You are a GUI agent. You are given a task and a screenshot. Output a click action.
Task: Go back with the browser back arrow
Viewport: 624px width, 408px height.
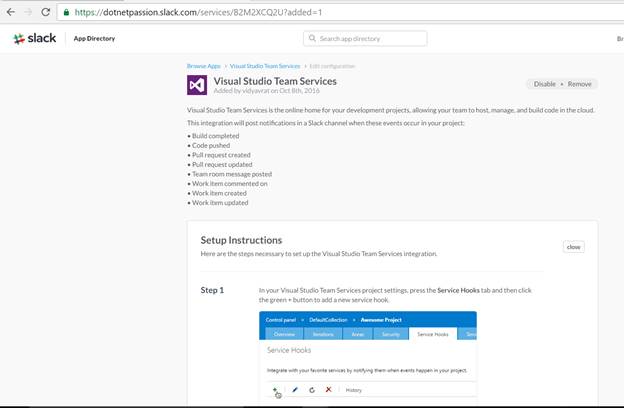11,12
